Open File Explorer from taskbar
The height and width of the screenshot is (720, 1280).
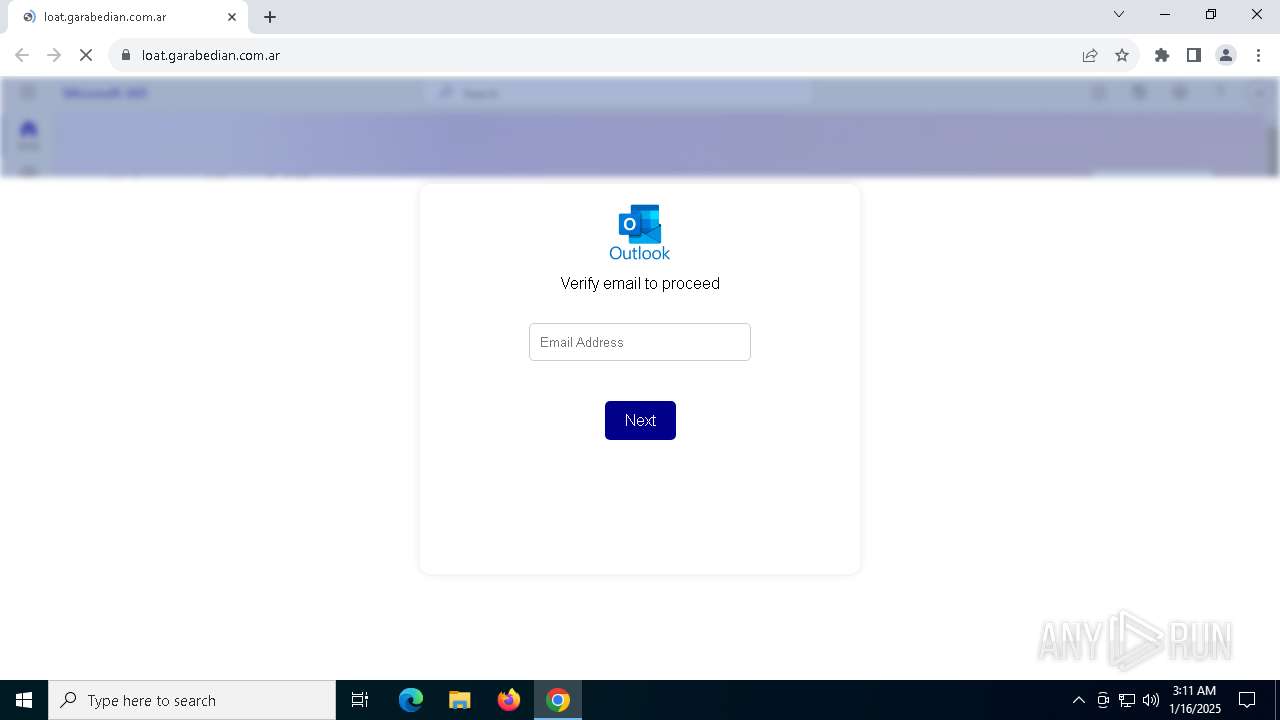(x=459, y=700)
